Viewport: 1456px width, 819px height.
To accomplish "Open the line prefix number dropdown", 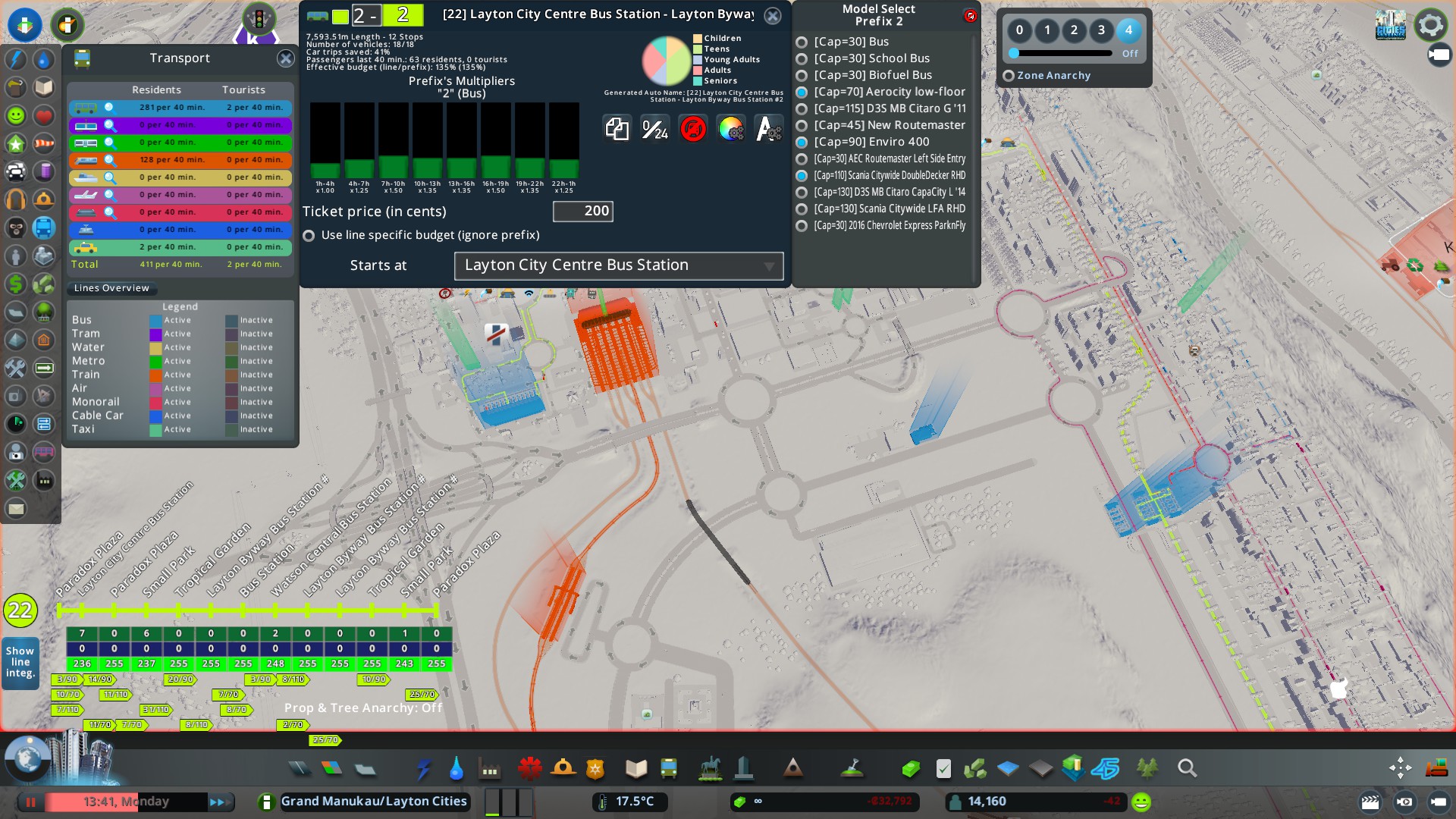I will pos(366,14).
